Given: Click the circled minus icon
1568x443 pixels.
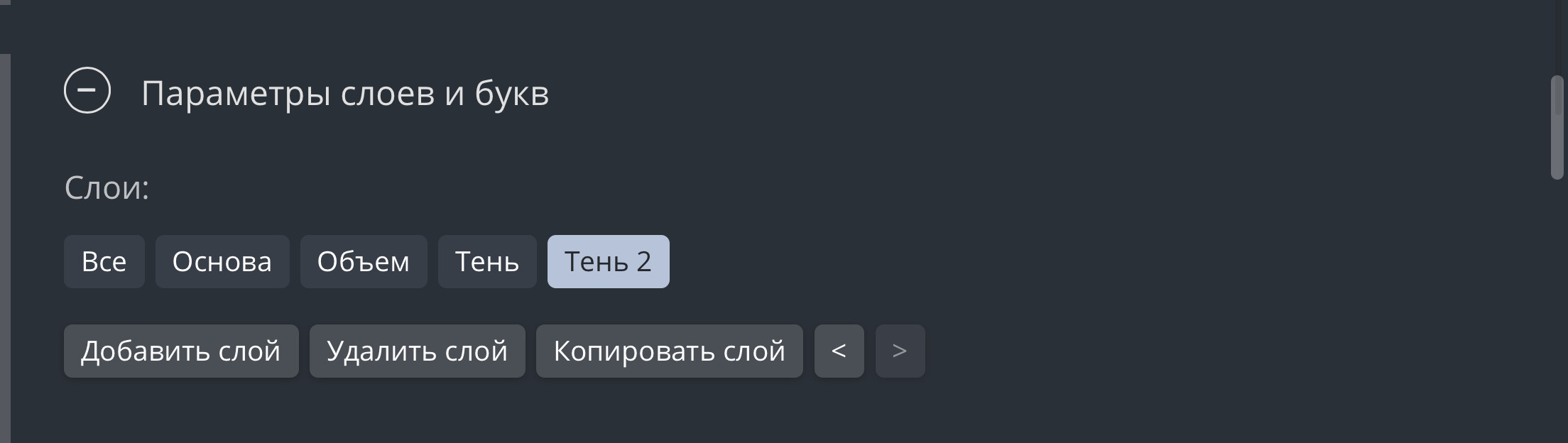Looking at the screenshot, I should tap(87, 90).
